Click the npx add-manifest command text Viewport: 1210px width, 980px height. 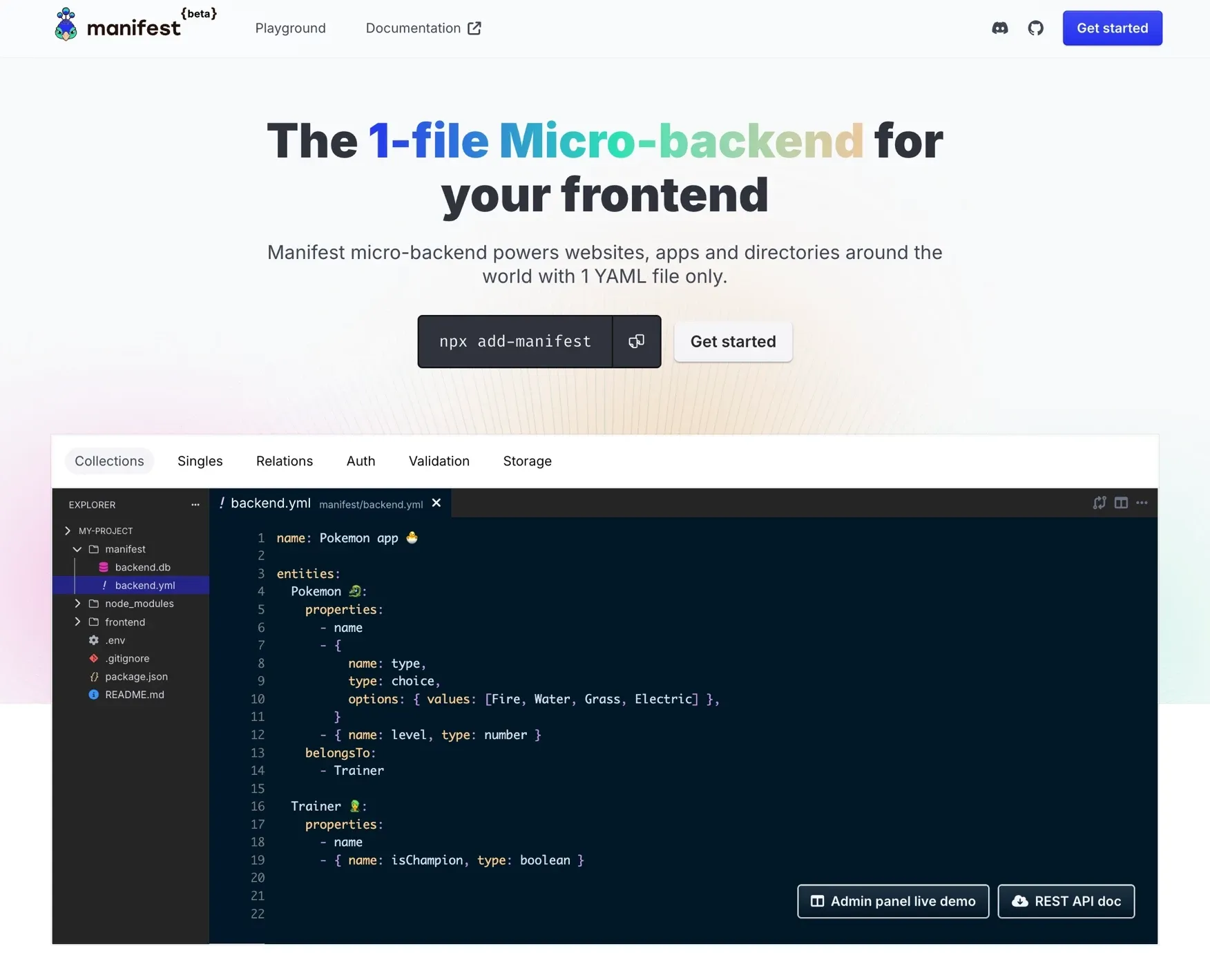[x=515, y=341]
